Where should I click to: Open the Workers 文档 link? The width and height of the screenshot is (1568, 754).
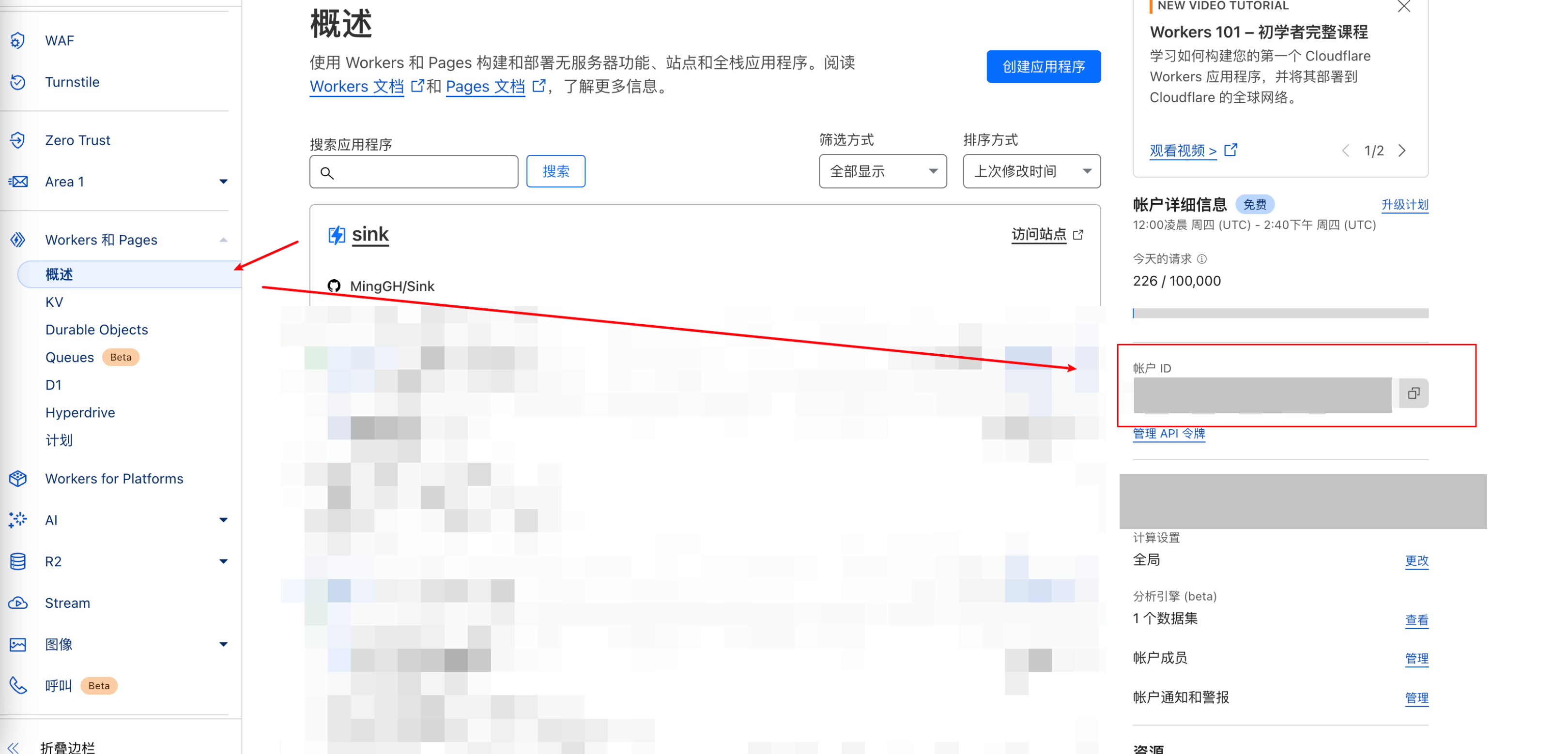click(x=357, y=87)
